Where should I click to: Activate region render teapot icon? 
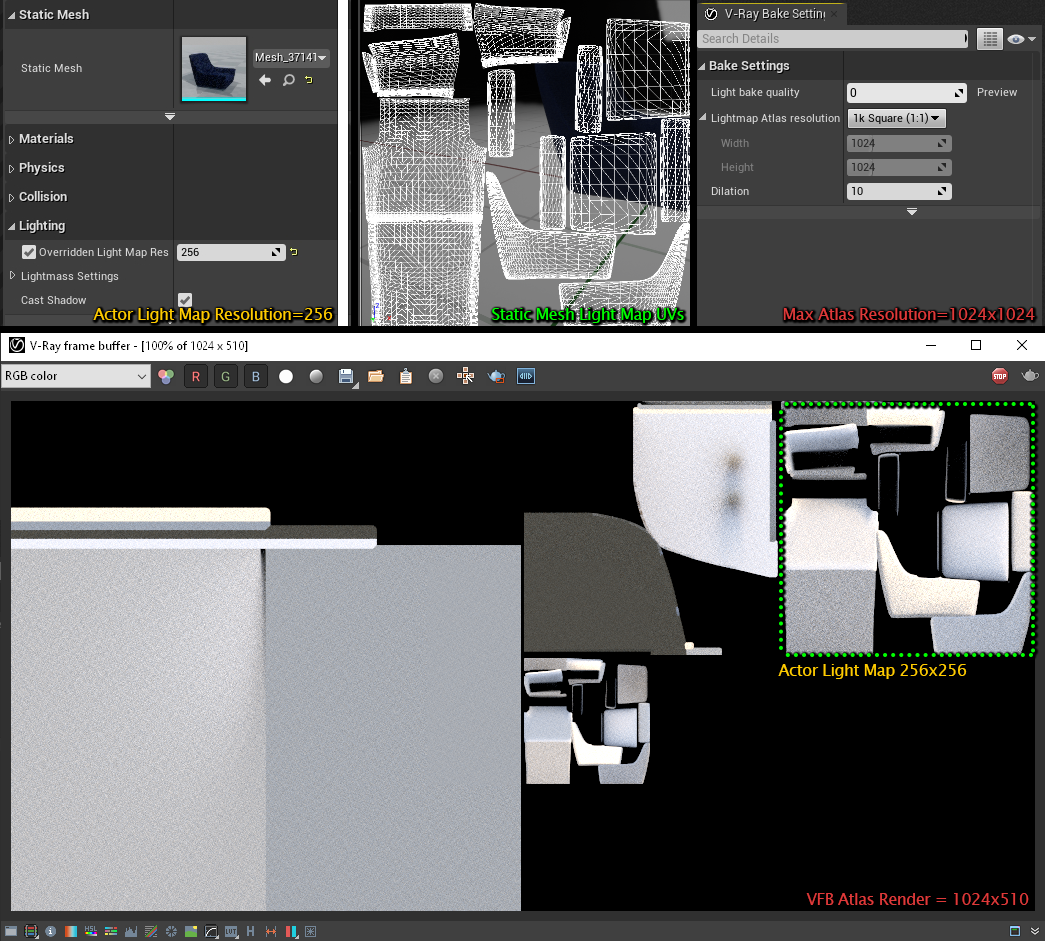497,377
